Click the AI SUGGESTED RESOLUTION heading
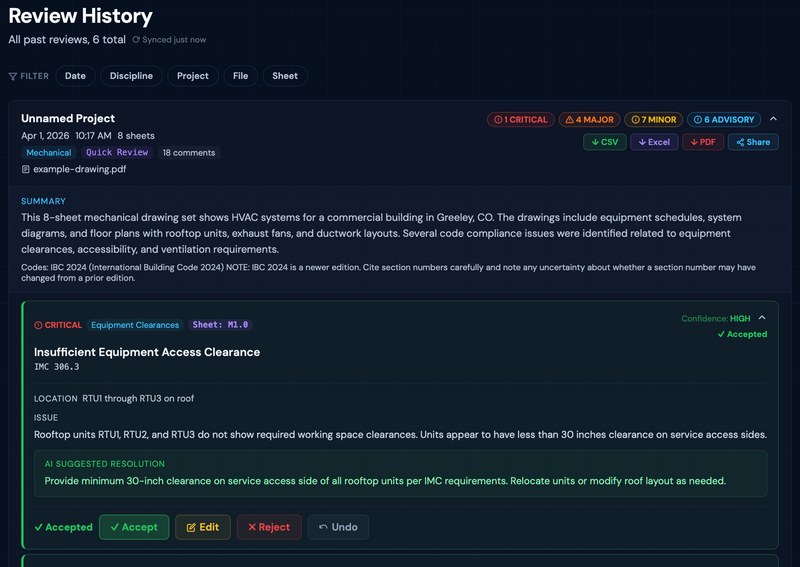The image size is (800, 567). click(x=105, y=464)
